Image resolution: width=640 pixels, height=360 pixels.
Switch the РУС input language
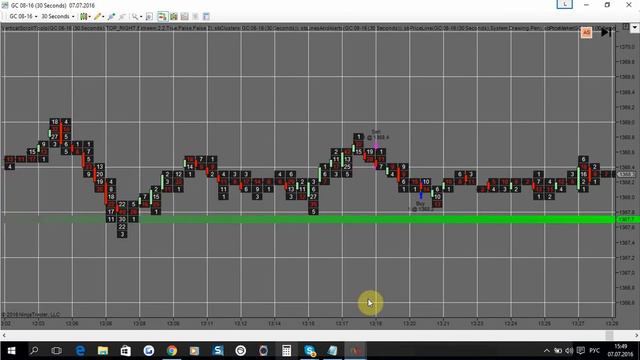(594, 351)
